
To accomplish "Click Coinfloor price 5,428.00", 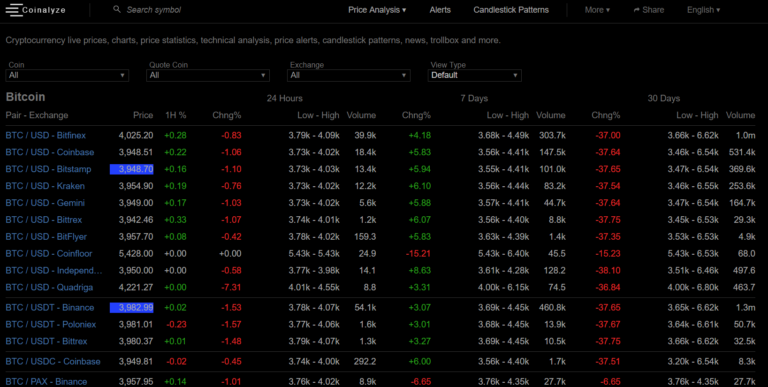I will [x=136, y=254].
